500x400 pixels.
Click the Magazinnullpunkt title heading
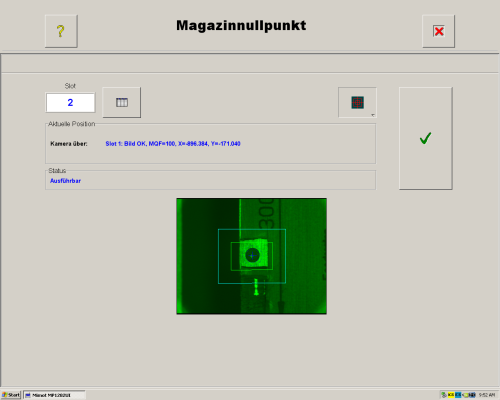click(x=241, y=26)
